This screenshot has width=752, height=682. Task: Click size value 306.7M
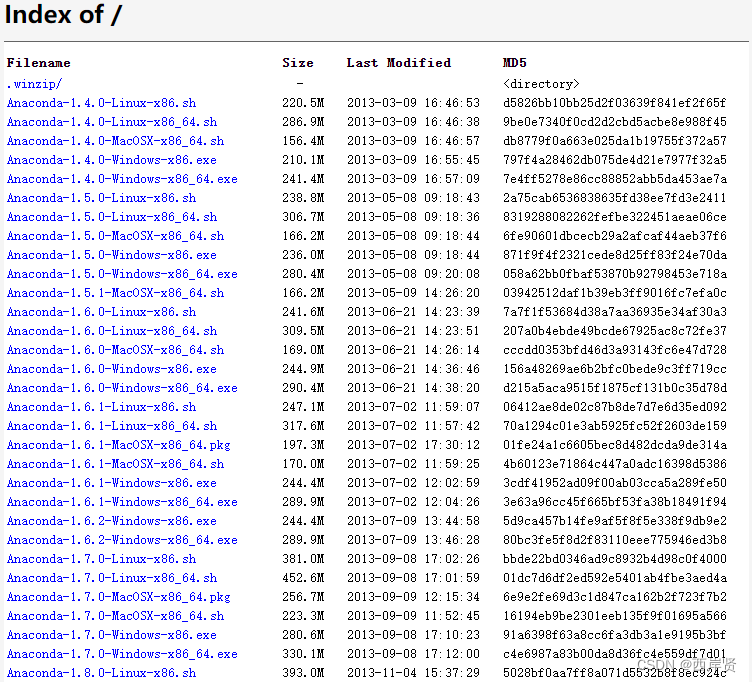pos(304,217)
